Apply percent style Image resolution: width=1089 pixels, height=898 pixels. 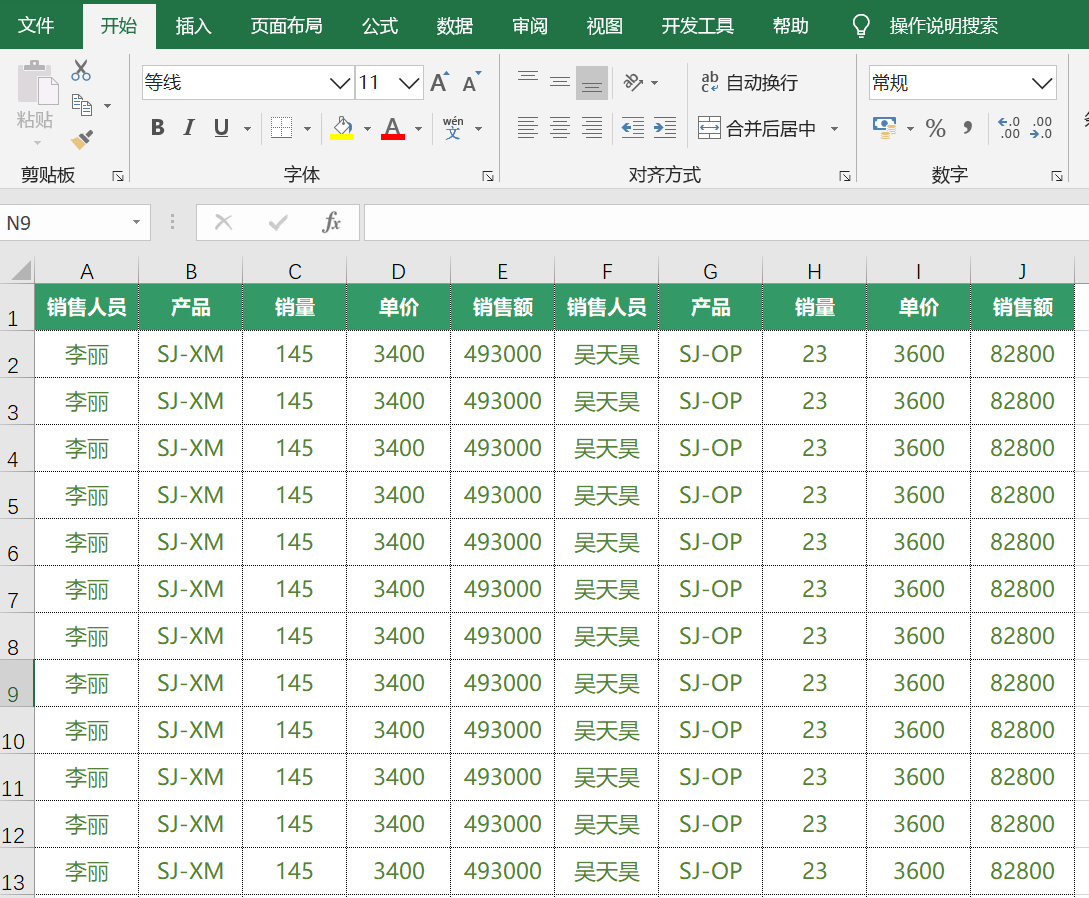point(936,128)
